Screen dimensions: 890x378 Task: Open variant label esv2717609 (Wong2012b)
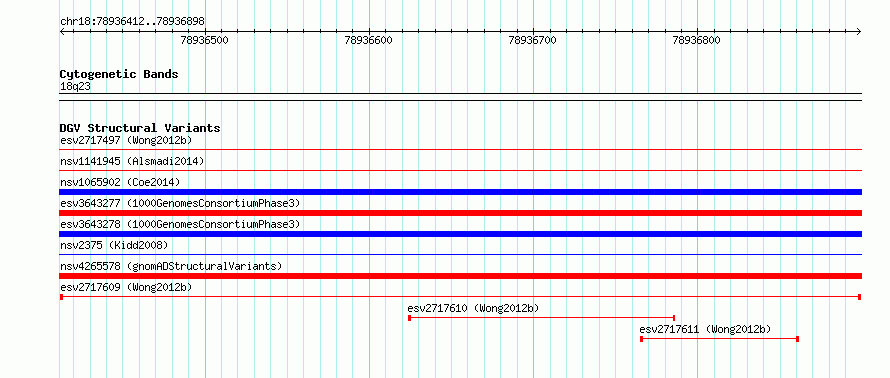(x=126, y=287)
